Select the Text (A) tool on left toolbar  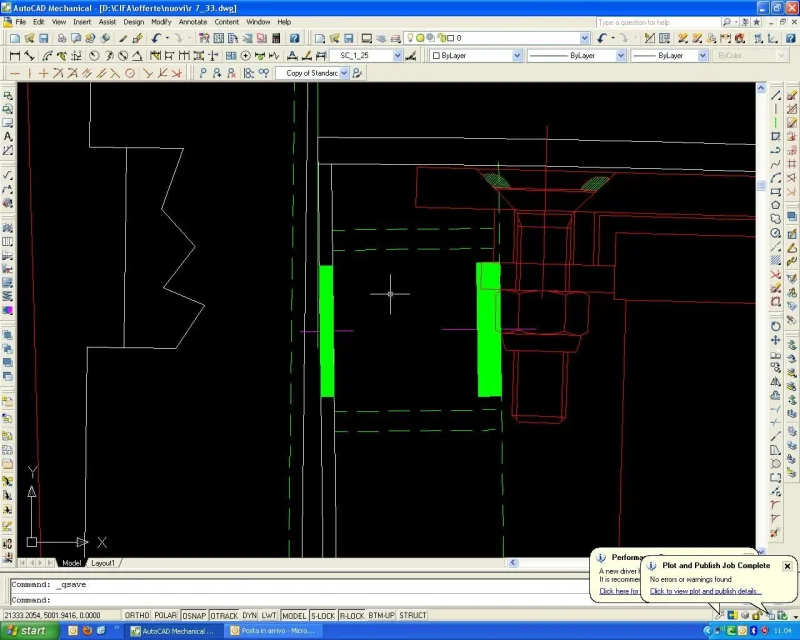pyautogui.click(x=8, y=136)
